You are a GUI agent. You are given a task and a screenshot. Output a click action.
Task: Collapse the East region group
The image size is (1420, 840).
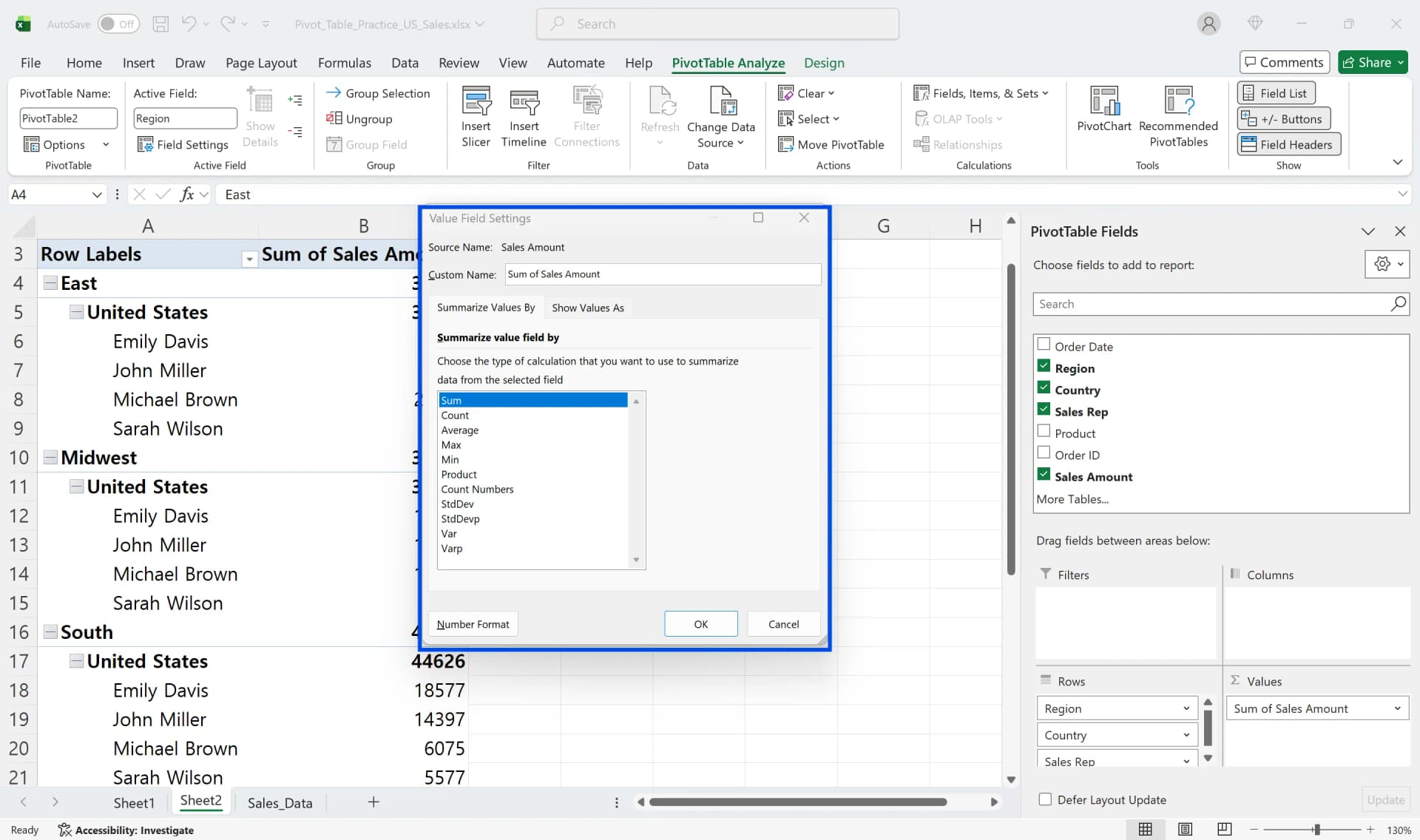click(x=50, y=282)
